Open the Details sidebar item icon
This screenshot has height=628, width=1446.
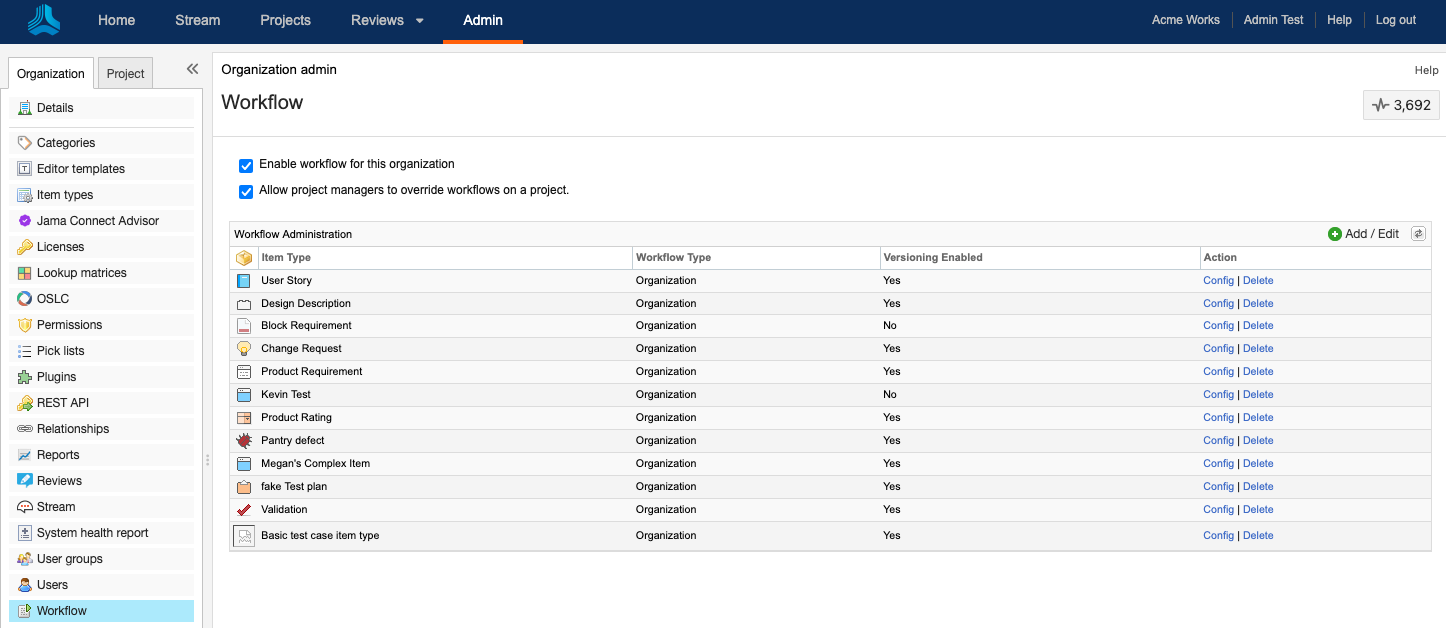pyautogui.click(x=25, y=108)
